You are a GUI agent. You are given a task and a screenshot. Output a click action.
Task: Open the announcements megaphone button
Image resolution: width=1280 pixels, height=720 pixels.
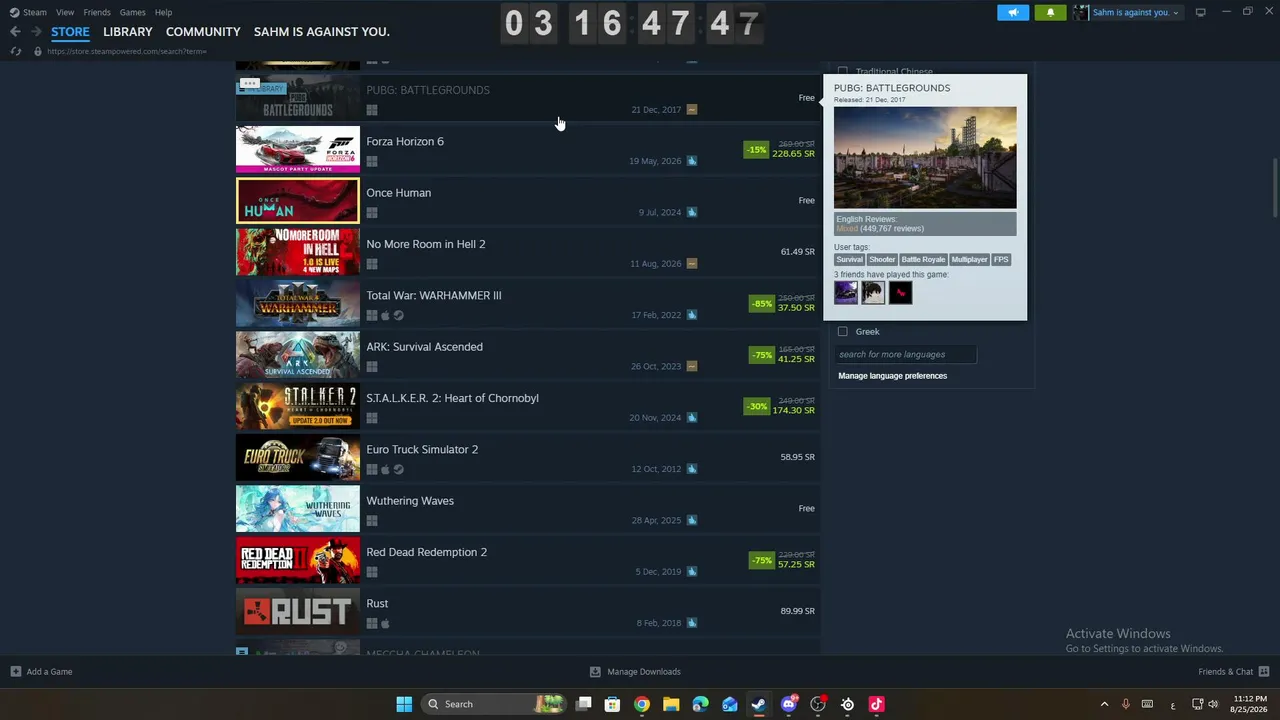(1013, 12)
